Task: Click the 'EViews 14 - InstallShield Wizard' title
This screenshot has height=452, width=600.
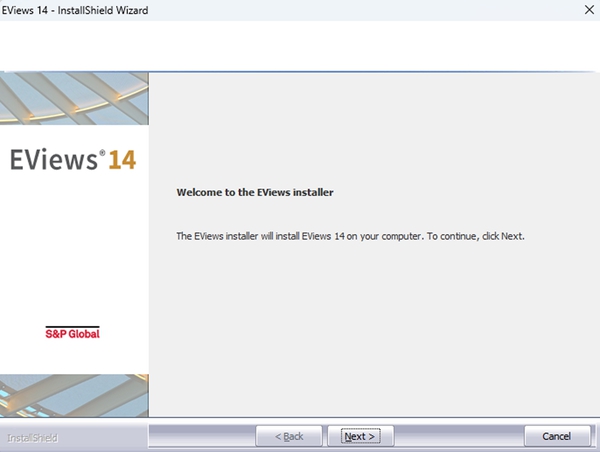Action: coord(75,10)
